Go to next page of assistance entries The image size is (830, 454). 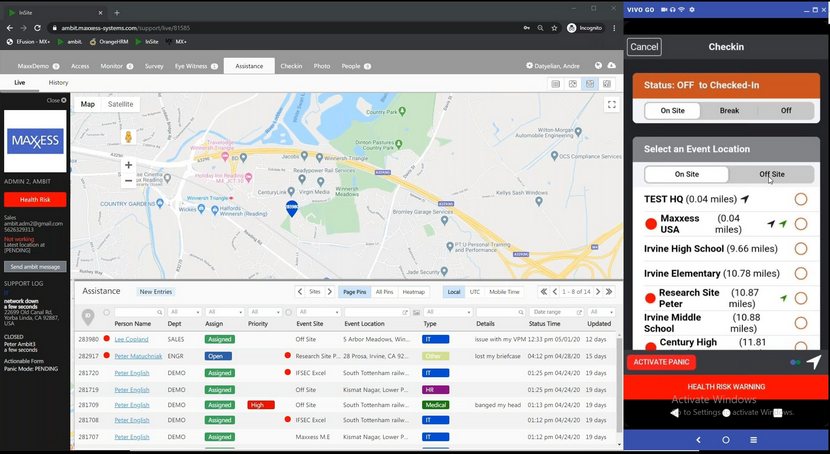pyautogui.click(x=598, y=292)
